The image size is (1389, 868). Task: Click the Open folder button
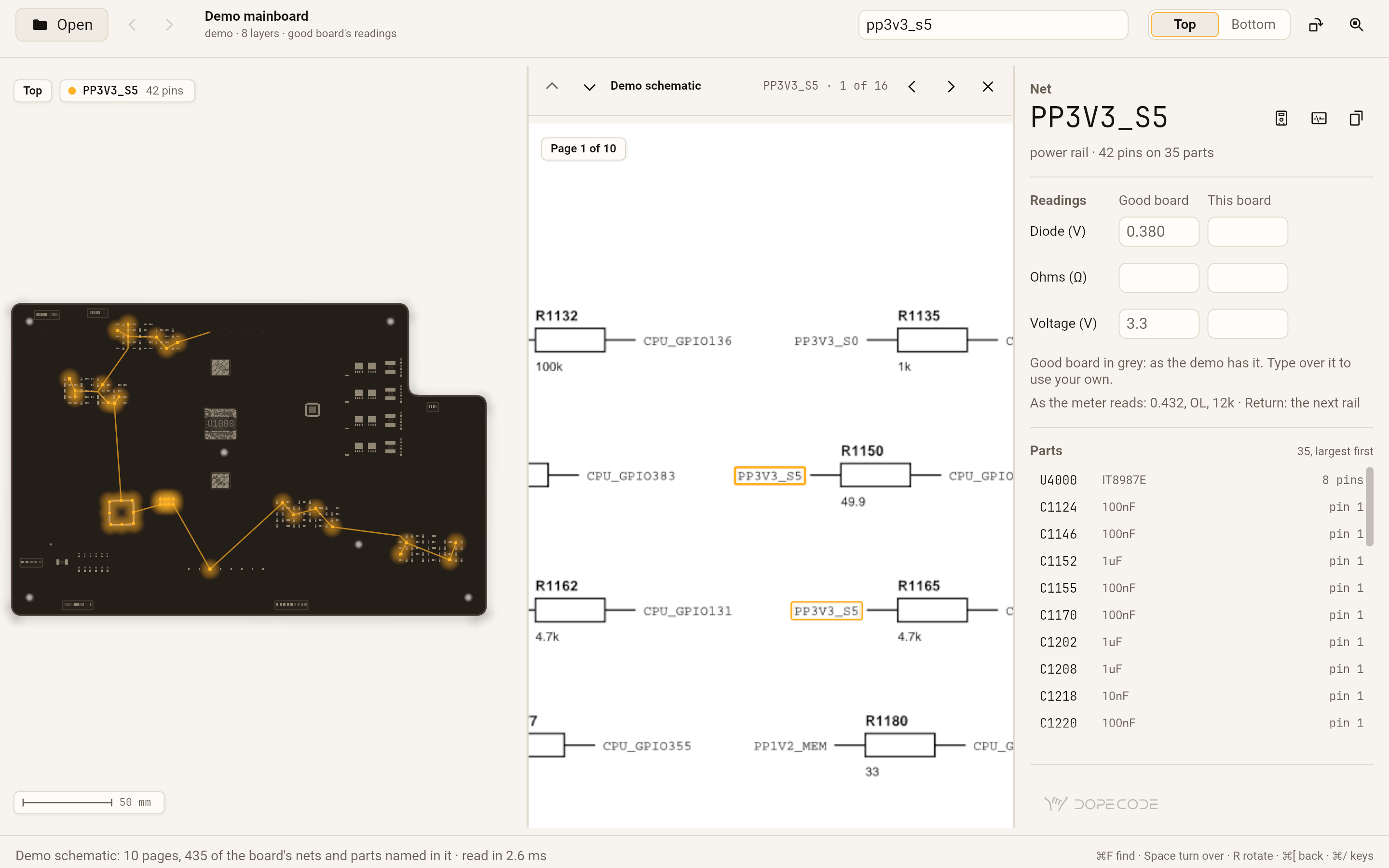pyautogui.click(x=61, y=25)
